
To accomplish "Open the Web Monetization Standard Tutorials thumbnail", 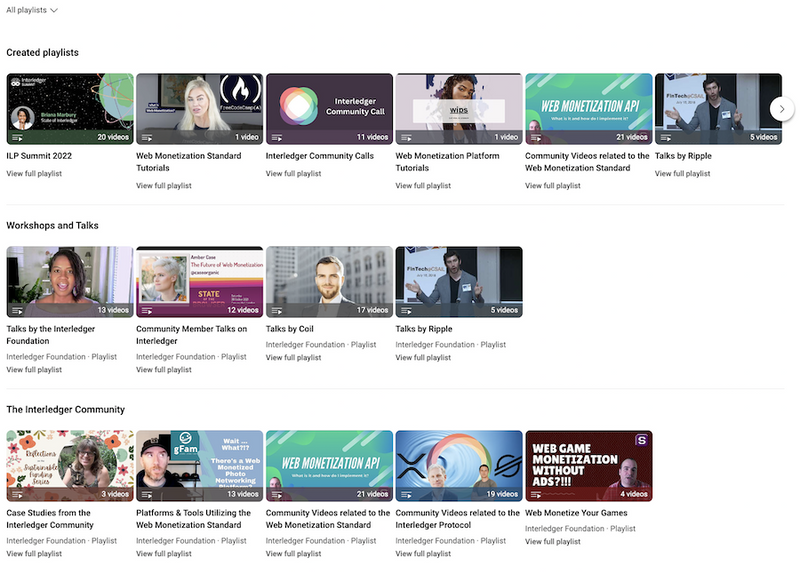I will click(199, 108).
